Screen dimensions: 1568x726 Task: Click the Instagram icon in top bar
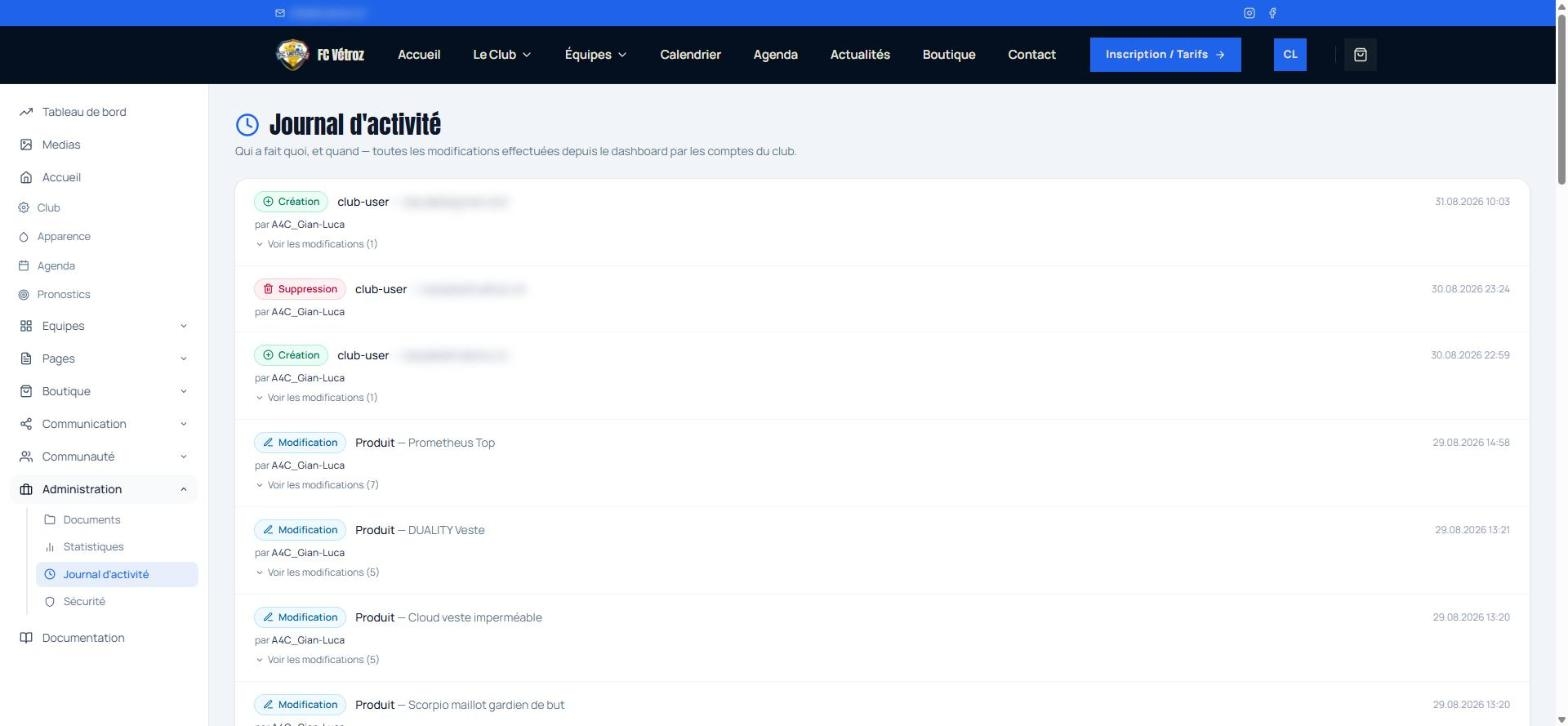(1249, 13)
